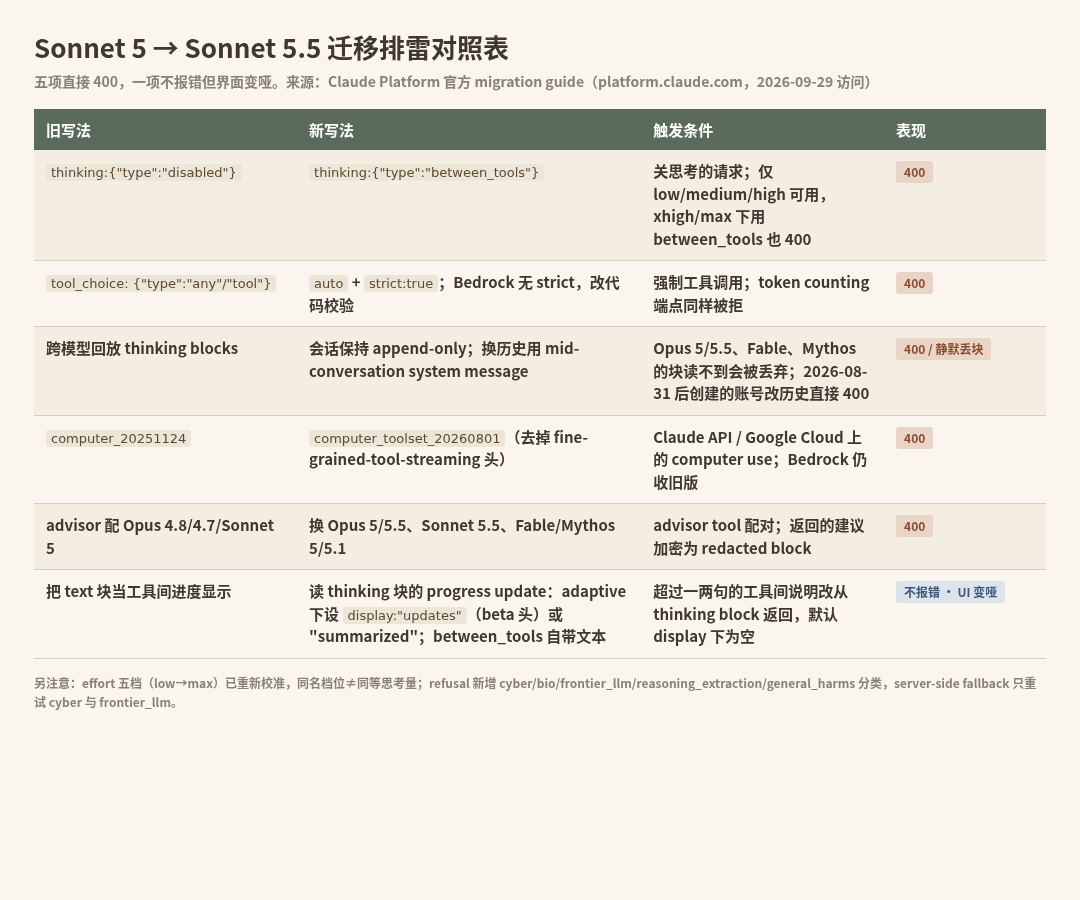Click the 400 badge in the computer_20251124 row
The width and height of the screenshot is (1080, 900).
(x=914, y=438)
